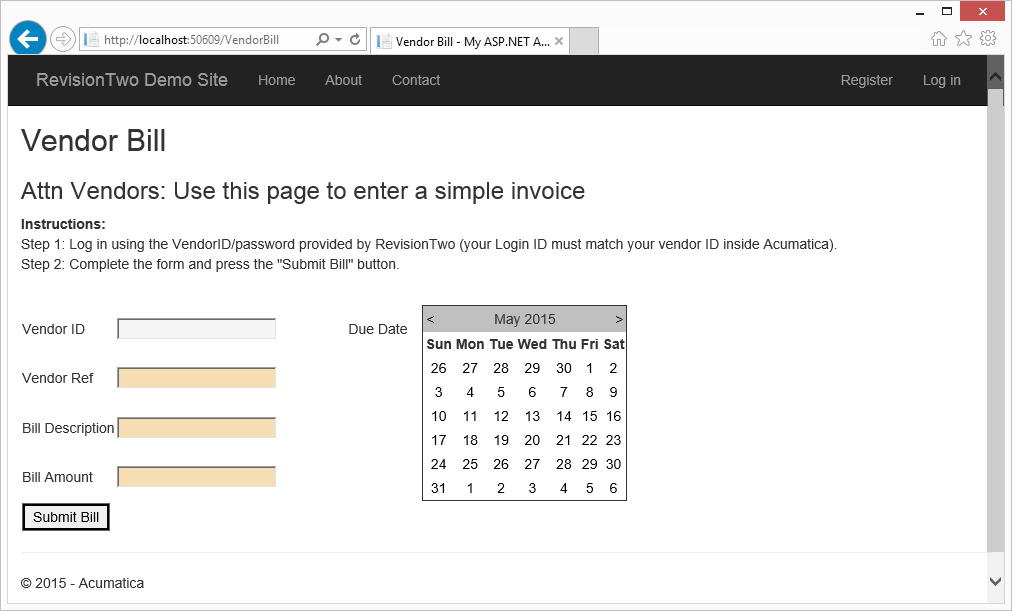This screenshot has width=1012, height=611.
Task: Select May 25 in the calendar
Action: point(470,464)
